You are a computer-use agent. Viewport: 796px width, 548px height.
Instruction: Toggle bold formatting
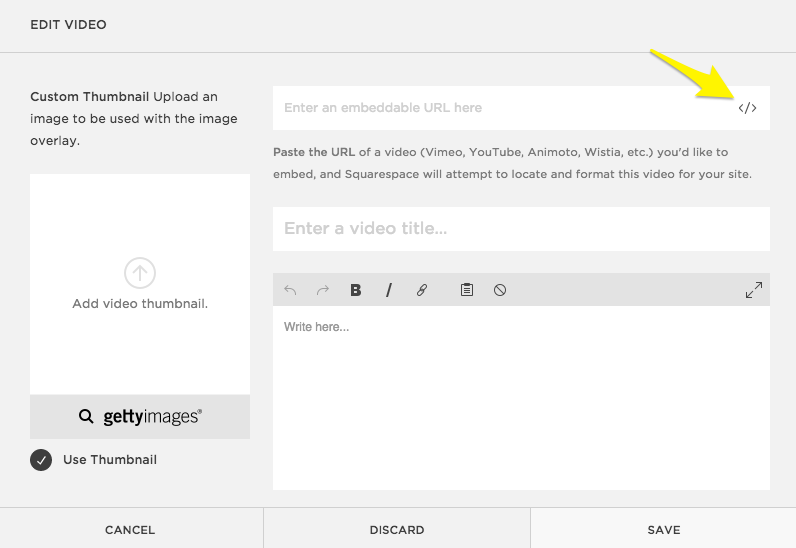(x=355, y=290)
